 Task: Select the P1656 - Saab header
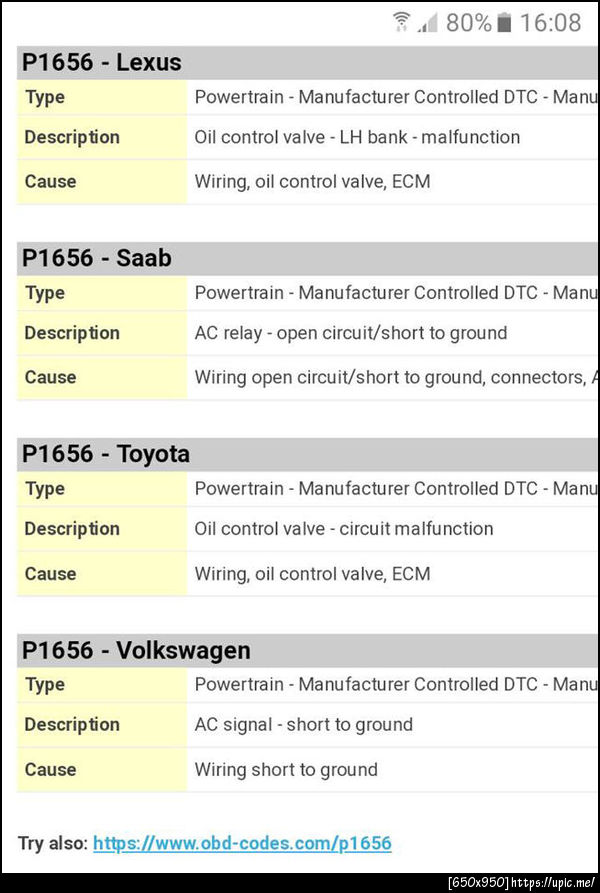click(x=96, y=258)
